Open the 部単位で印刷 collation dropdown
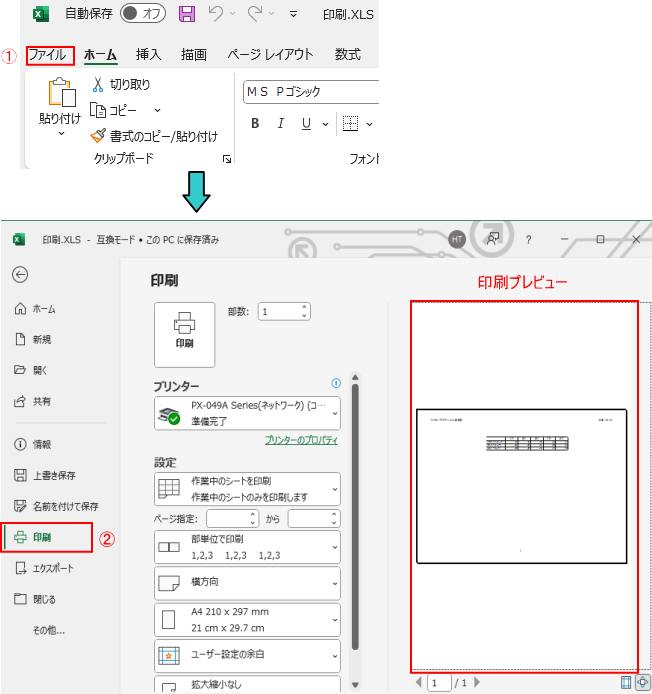 [x=247, y=547]
